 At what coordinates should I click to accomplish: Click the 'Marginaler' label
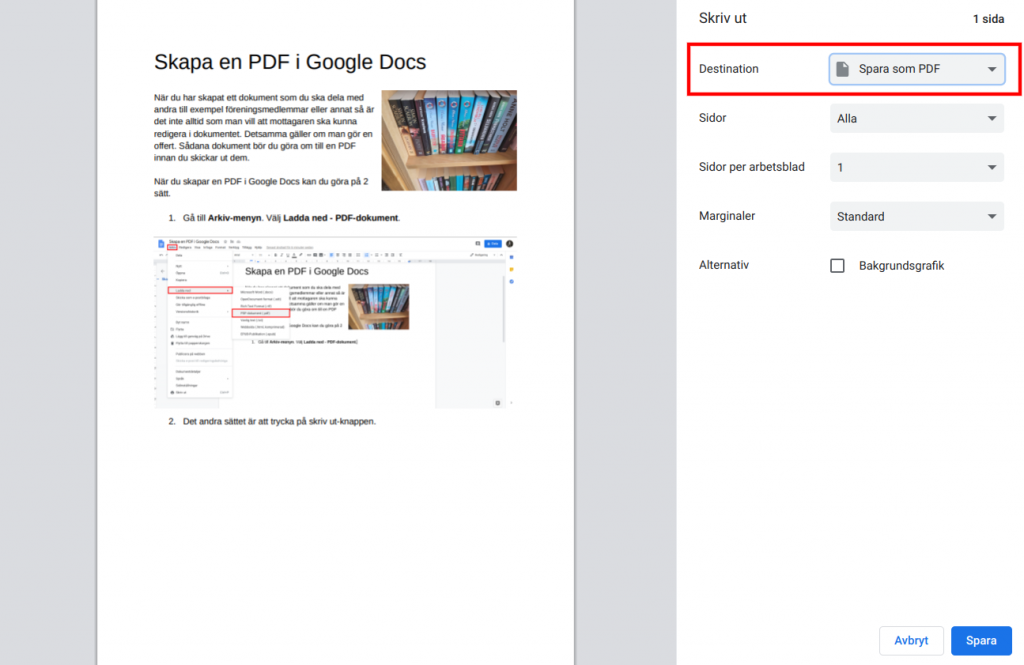[x=727, y=216]
